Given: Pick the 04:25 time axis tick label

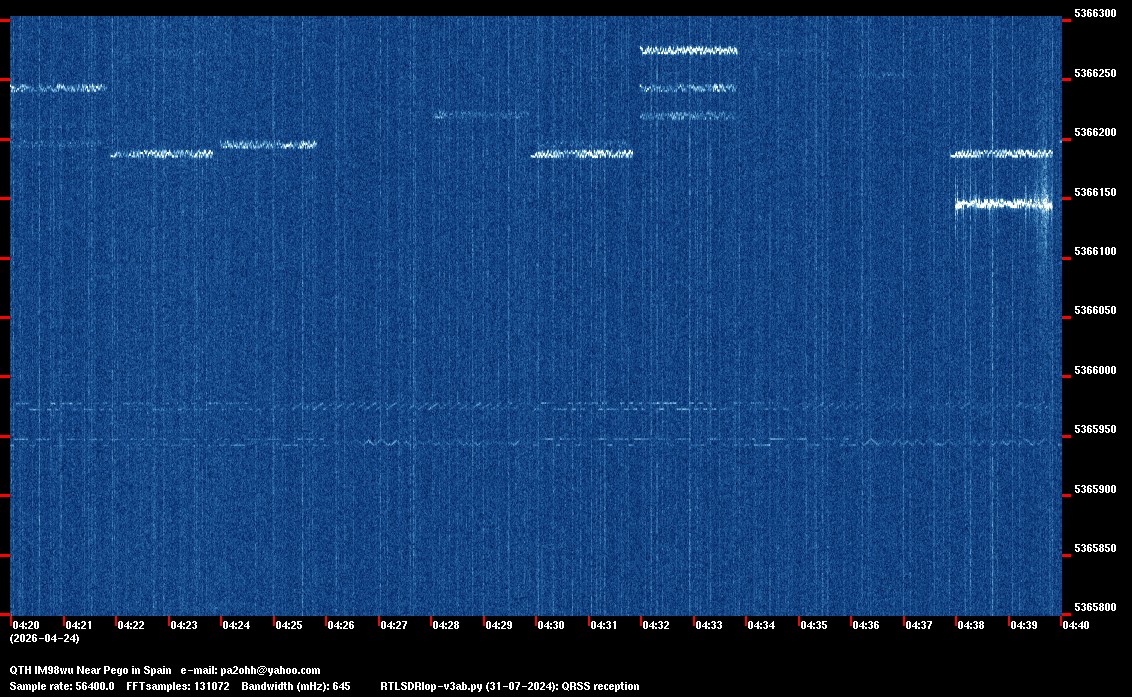Looking at the screenshot, I should [288, 625].
